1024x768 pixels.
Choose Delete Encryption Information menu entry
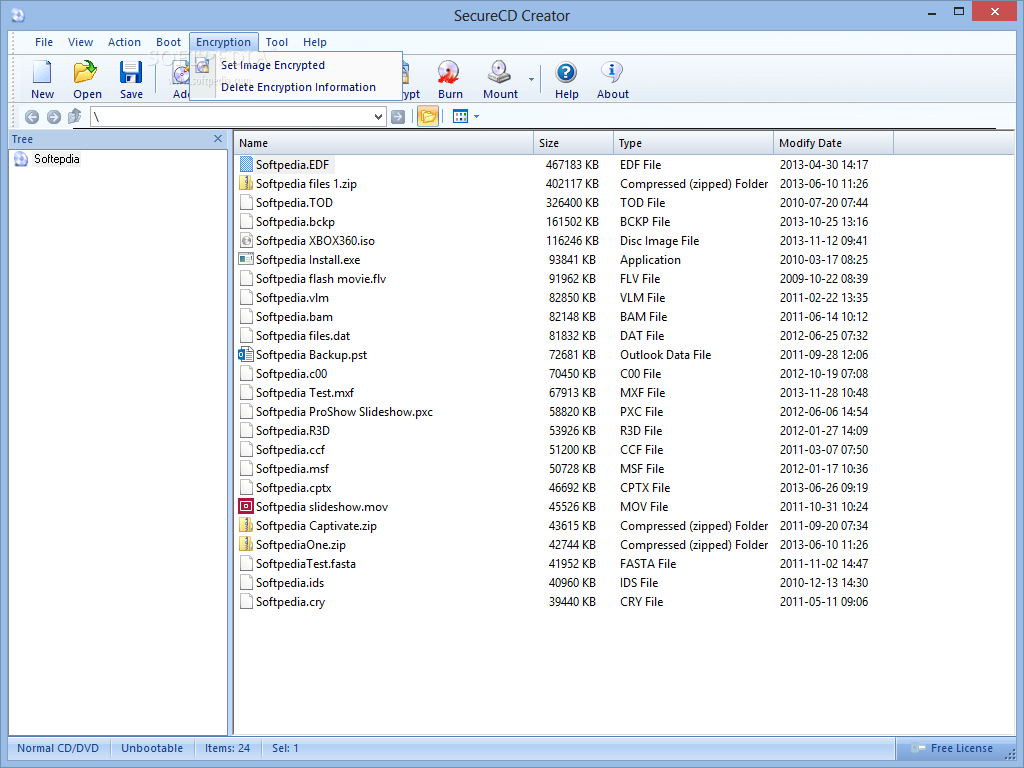coord(298,87)
